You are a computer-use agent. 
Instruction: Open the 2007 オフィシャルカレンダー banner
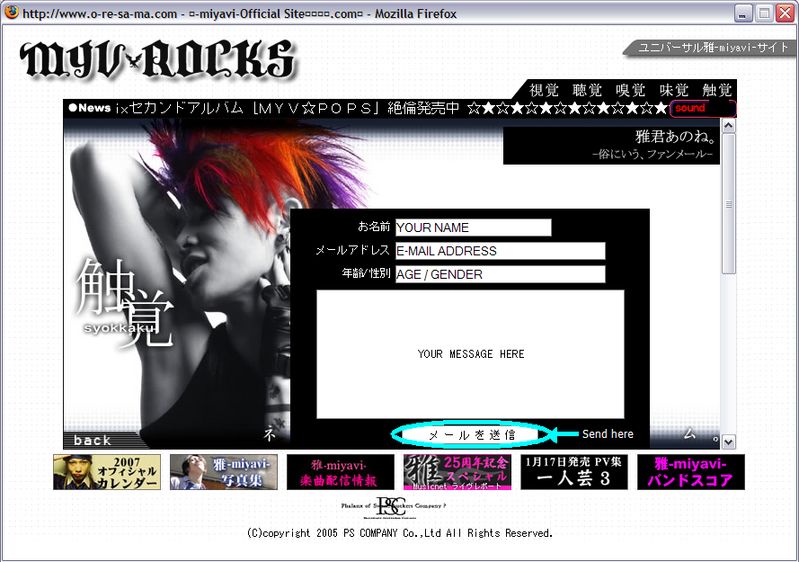click(x=107, y=472)
